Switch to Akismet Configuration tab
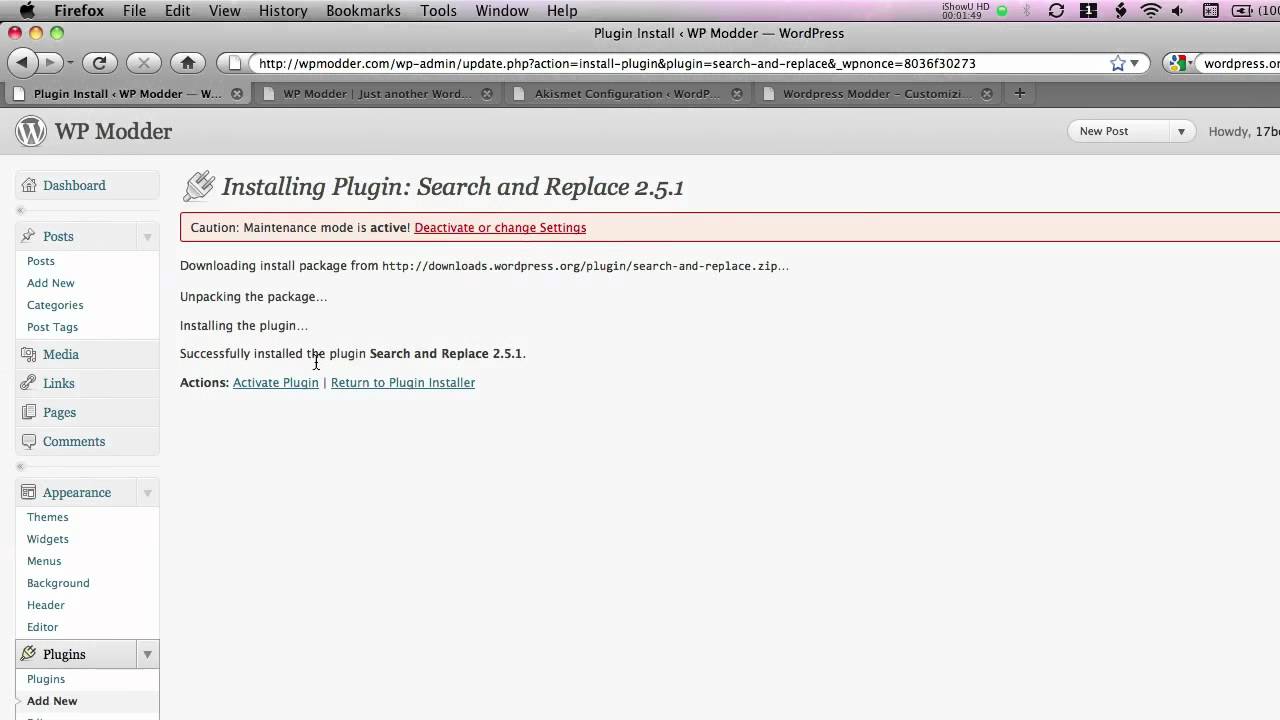The height and width of the screenshot is (720, 1280). point(628,94)
